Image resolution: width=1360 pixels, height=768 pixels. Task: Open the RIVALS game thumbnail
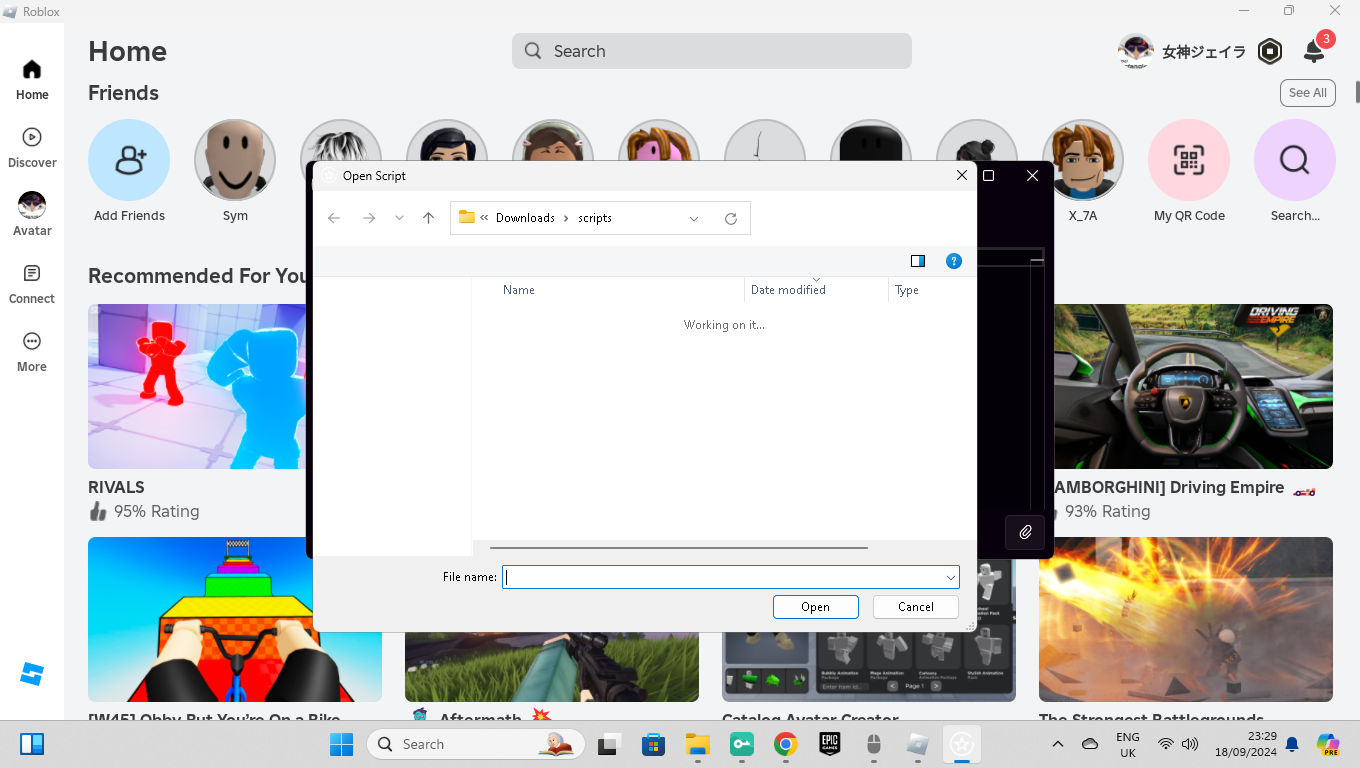point(196,386)
